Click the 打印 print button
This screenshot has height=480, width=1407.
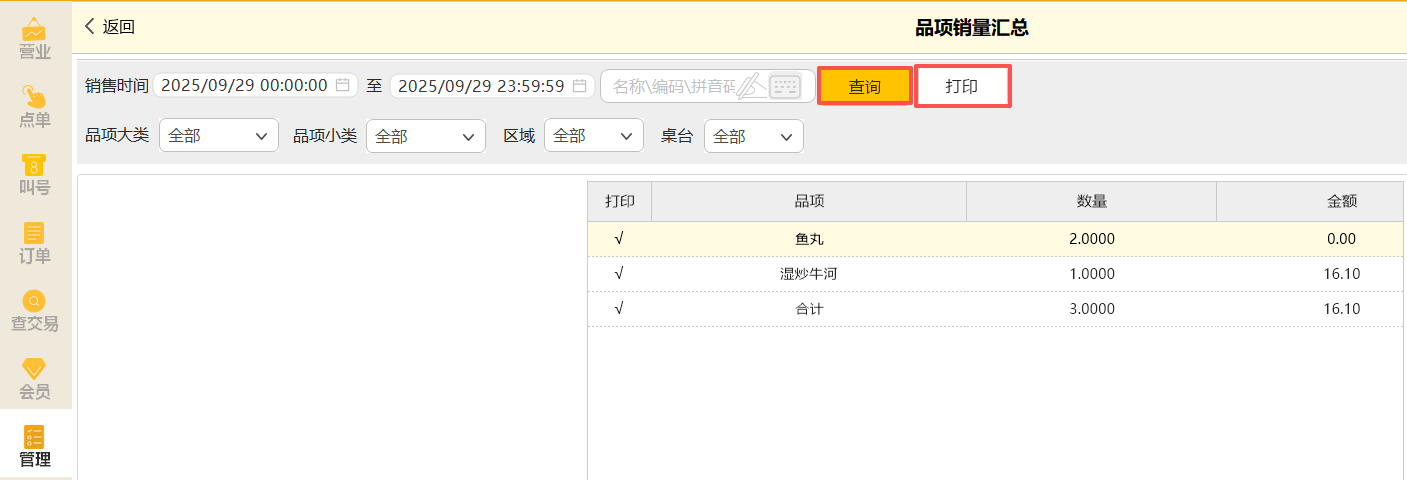pyautogui.click(x=962, y=87)
